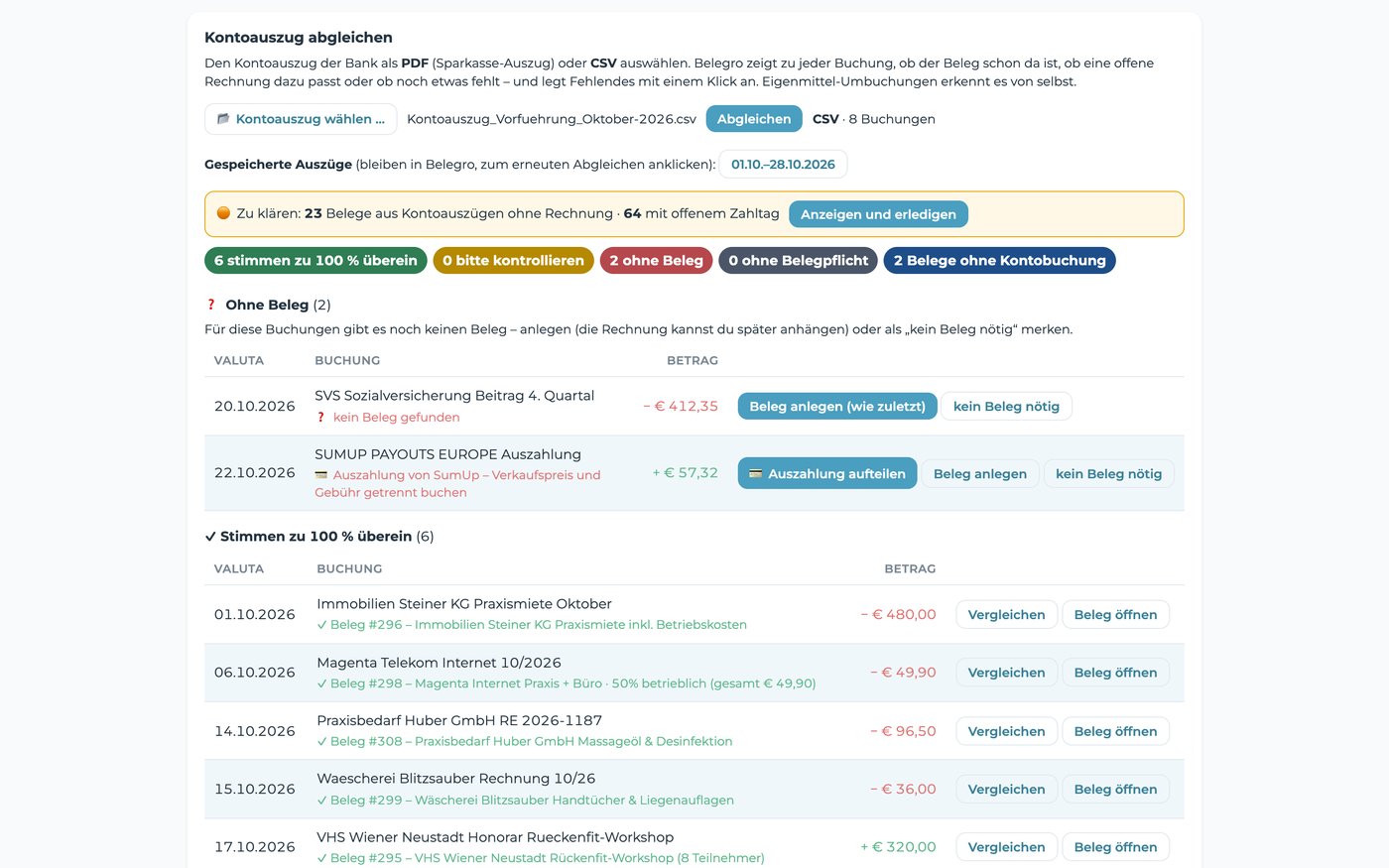Click Anzeigen und erledigen
The image size is (1389, 868).
coord(878,214)
